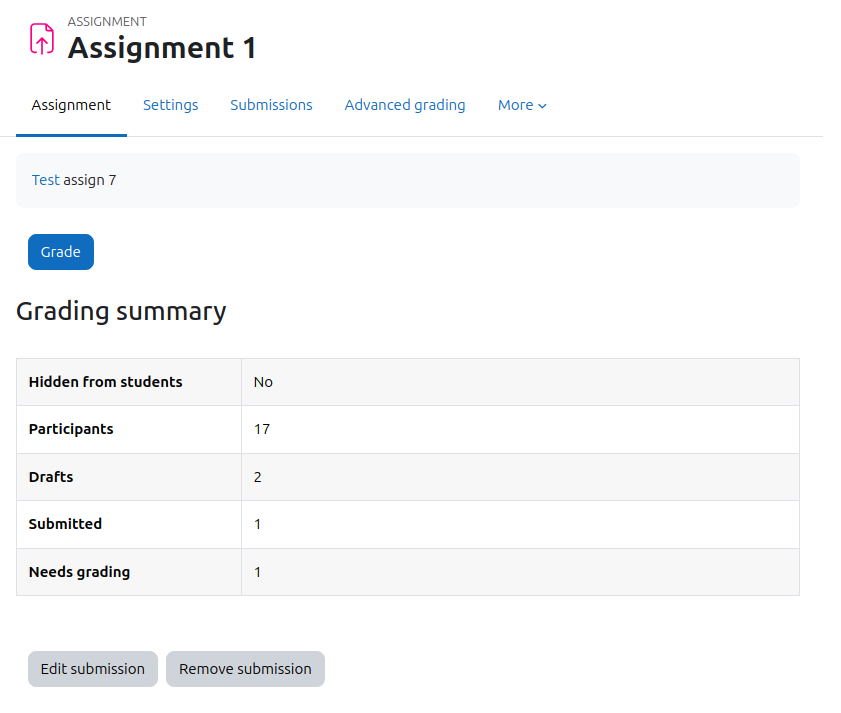Open the Assignment tab
The height and width of the screenshot is (713, 841).
click(x=71, y=105)
